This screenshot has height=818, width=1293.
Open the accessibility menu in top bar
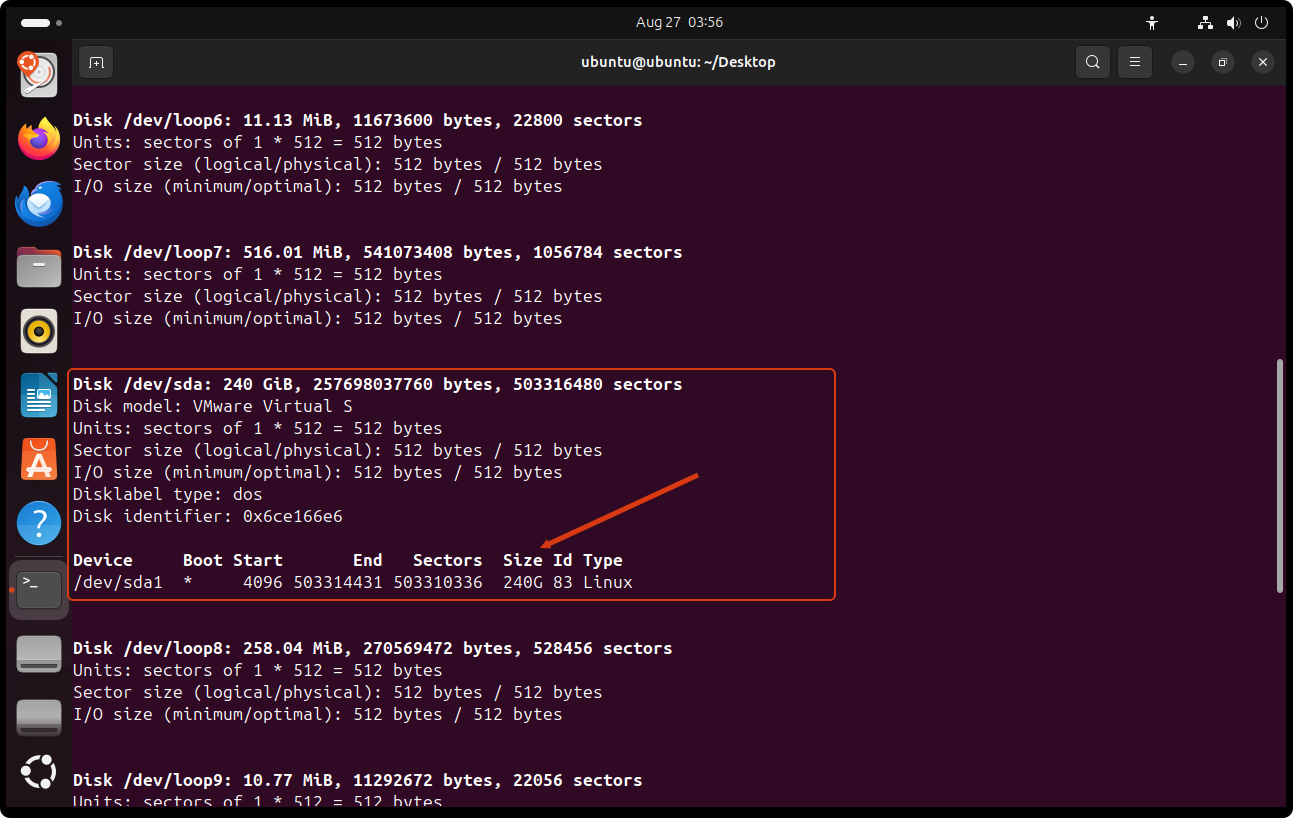(1152, 22)
